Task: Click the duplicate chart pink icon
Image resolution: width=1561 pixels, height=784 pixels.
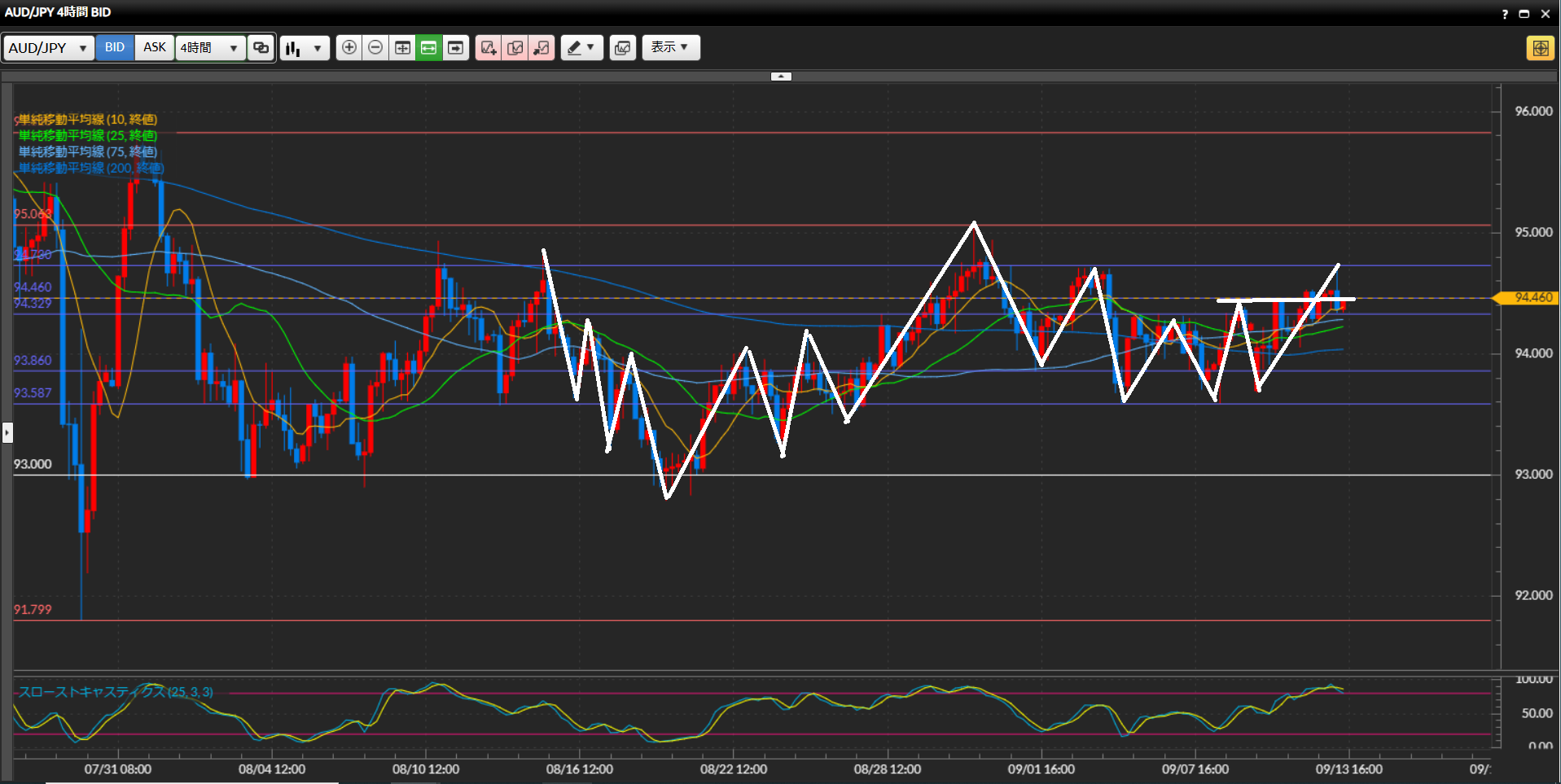Action: click(x=515, y=48)
